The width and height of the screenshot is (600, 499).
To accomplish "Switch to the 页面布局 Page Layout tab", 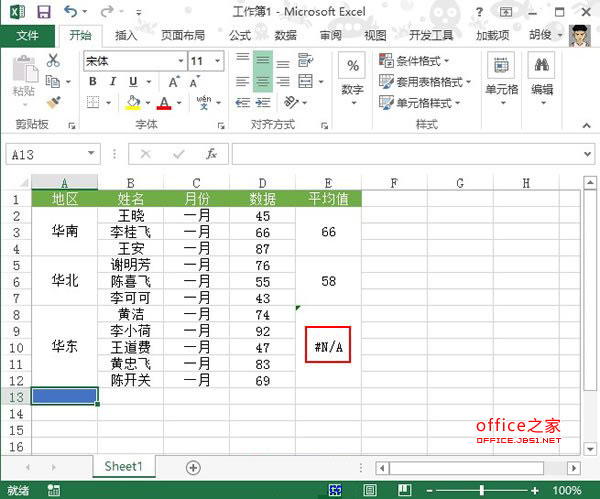I will click(183, 36).
